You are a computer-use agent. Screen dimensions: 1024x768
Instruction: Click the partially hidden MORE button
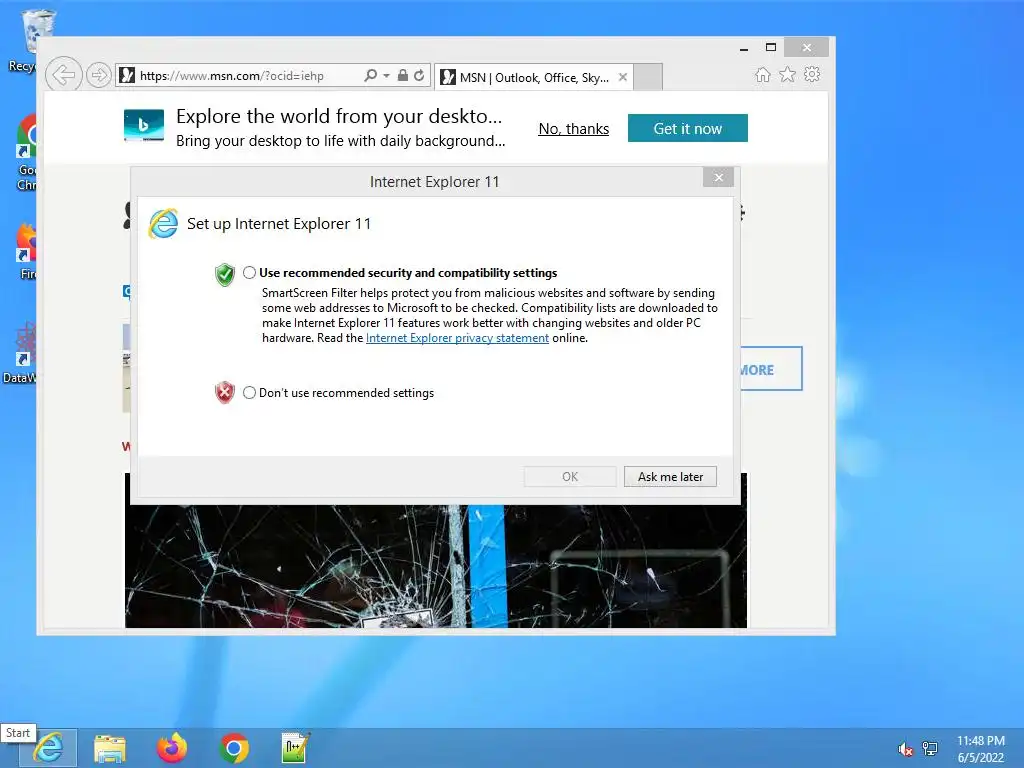coord(771,369)
